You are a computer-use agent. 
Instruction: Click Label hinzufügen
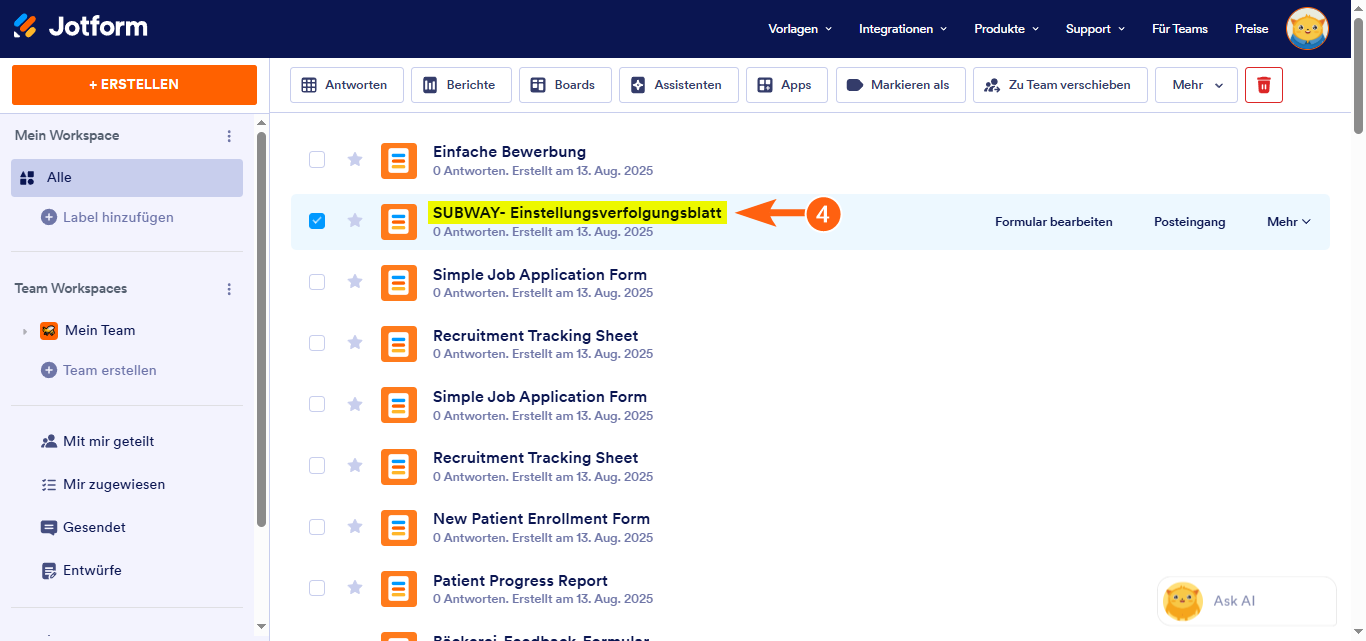(118, 217)
